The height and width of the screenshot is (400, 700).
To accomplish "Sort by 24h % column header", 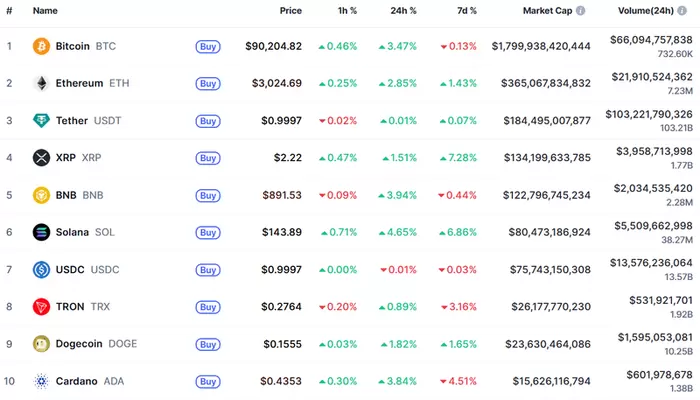I will 403,11.
